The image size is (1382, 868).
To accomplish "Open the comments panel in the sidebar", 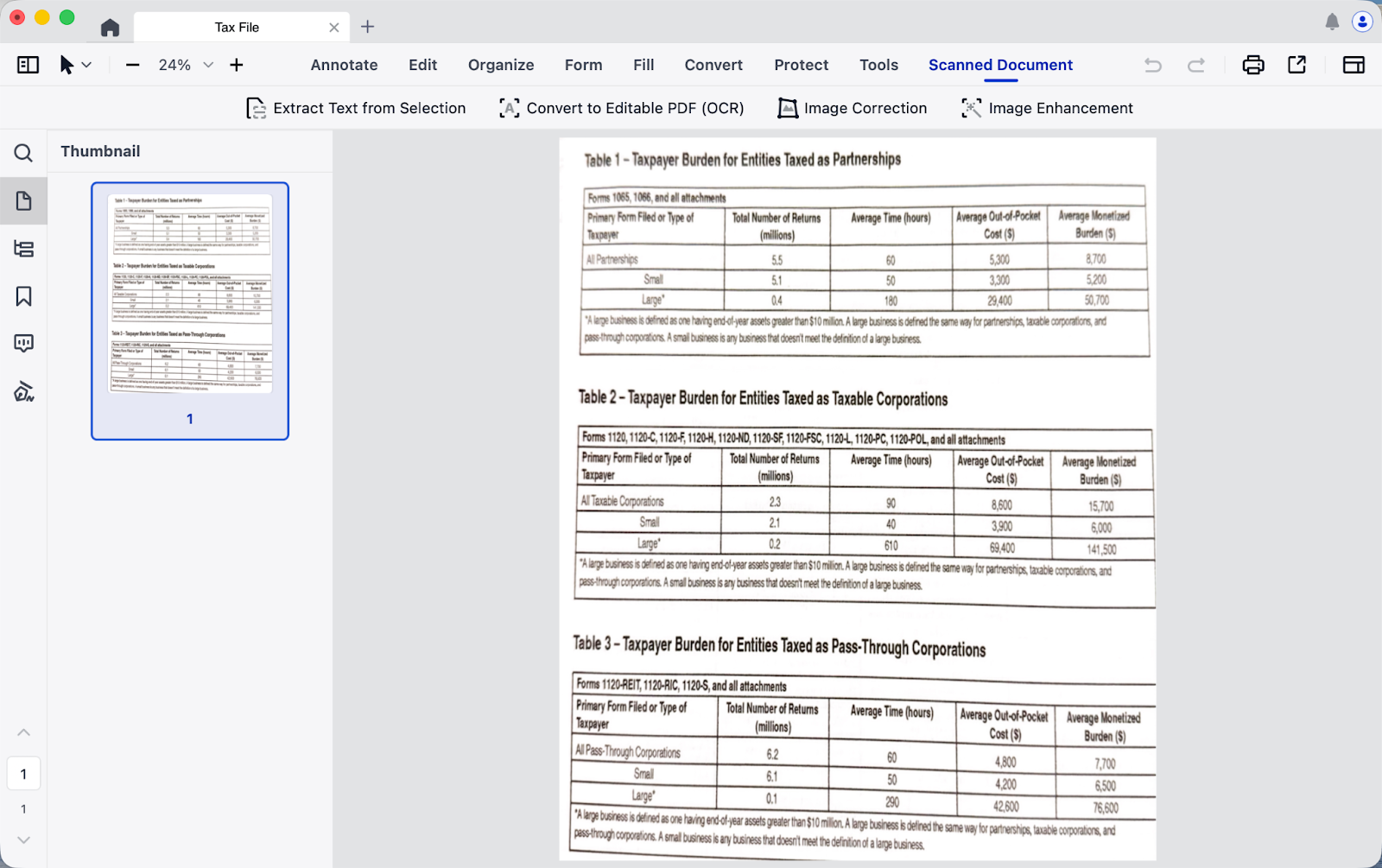I will 23,344.
